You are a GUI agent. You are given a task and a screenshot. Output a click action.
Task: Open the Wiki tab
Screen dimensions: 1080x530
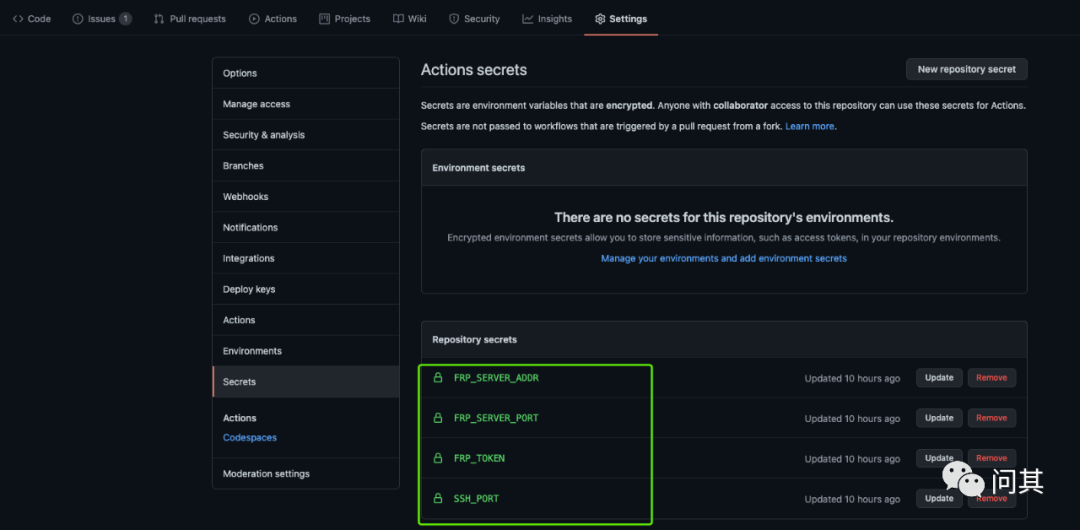point(410,19)
